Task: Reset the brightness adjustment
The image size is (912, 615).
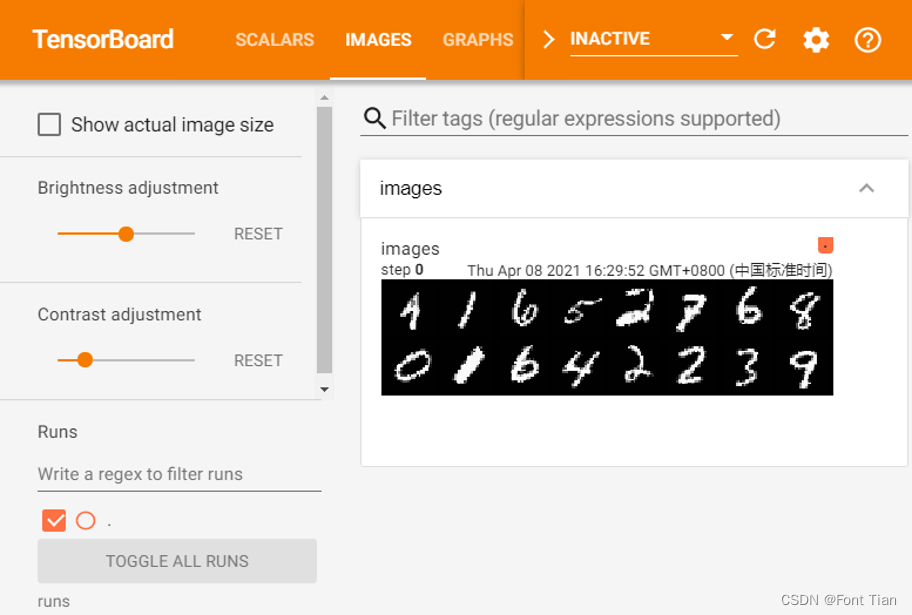Action: pos(258,234)
